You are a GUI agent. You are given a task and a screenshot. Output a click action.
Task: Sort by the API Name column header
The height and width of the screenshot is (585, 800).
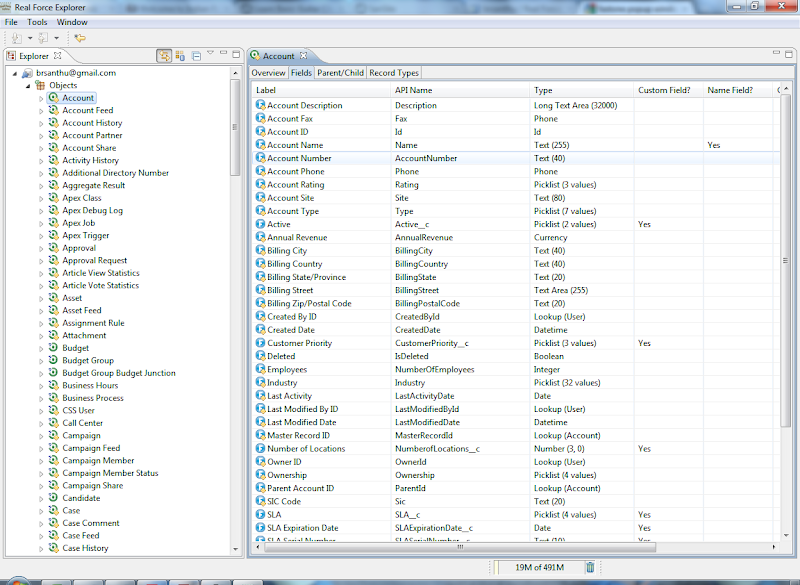(460, 90)
